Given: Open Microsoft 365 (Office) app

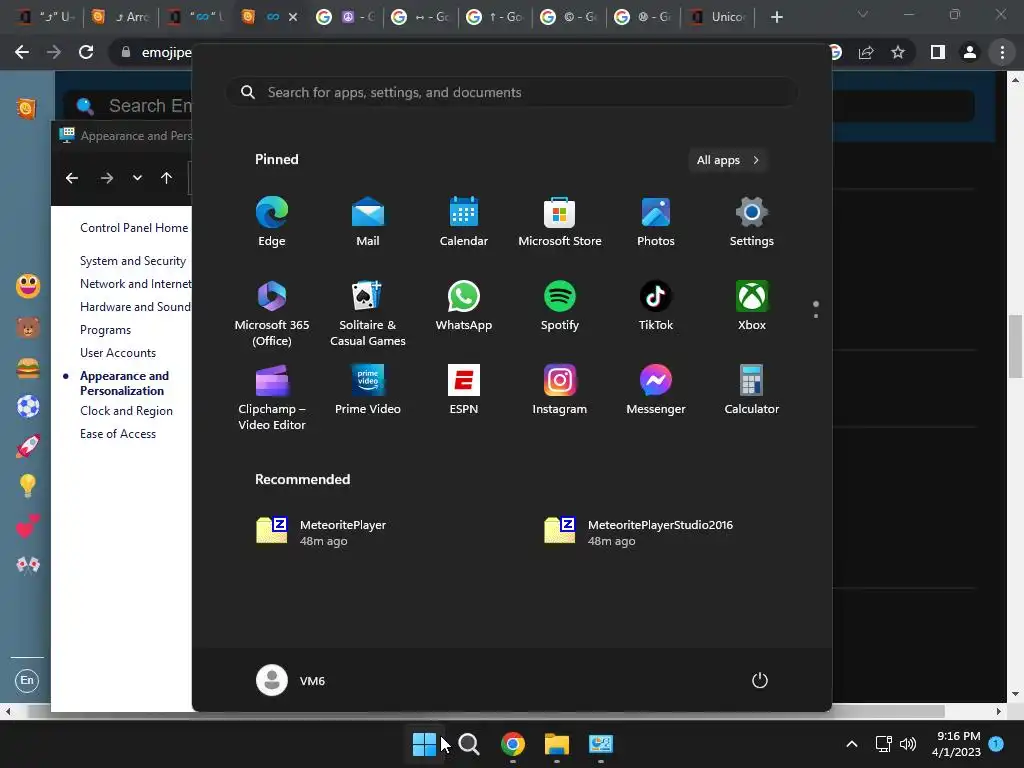Looking at the screenshot, I should 272,313.
